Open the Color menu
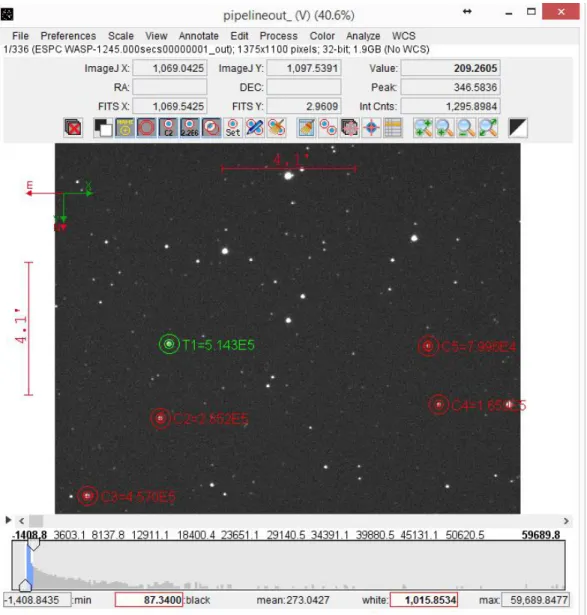This screenshot has width=587, height=615. pos(322,36)
